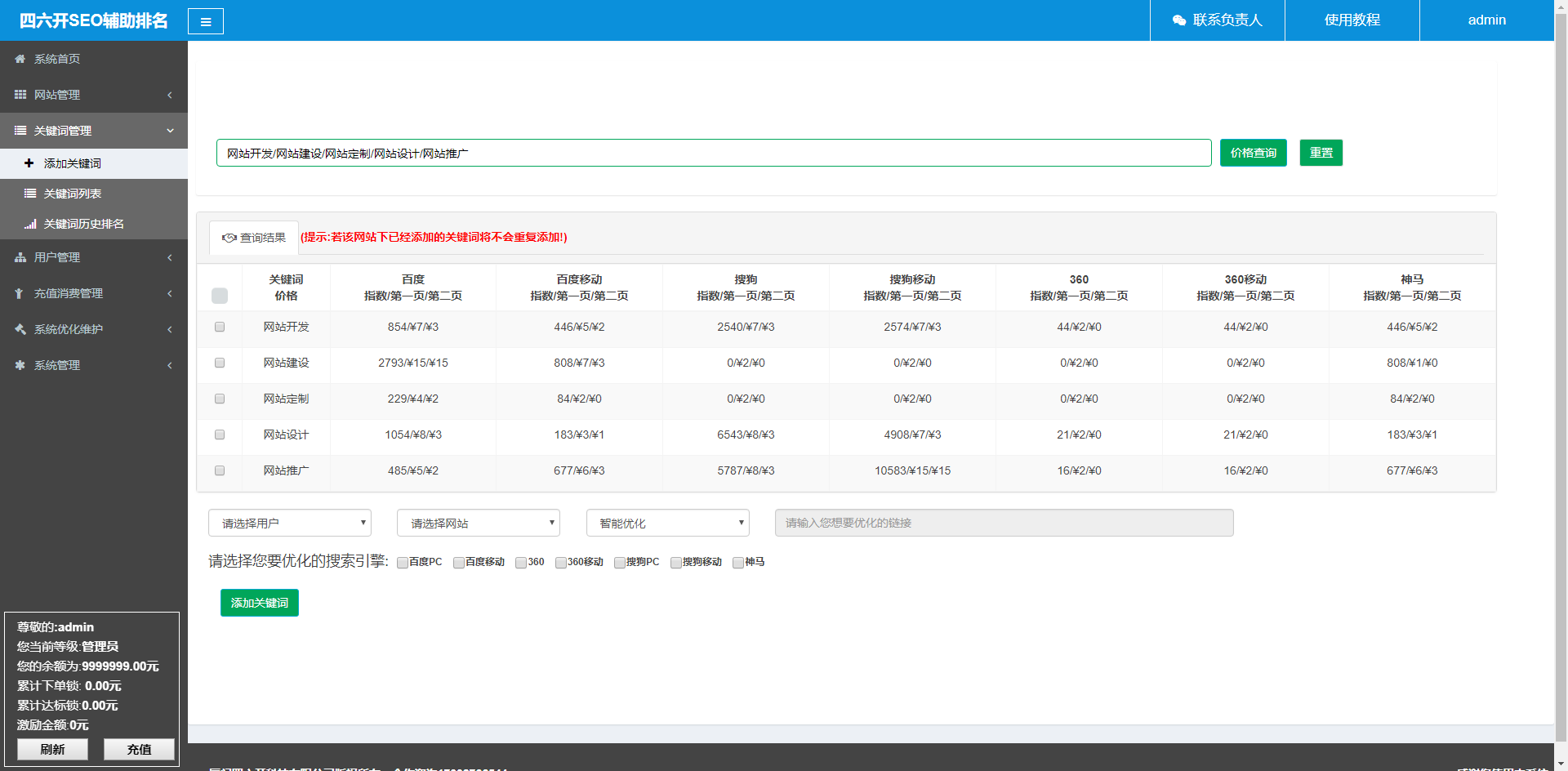
Task: Open the admin account menu
Action: [1486, 20]
